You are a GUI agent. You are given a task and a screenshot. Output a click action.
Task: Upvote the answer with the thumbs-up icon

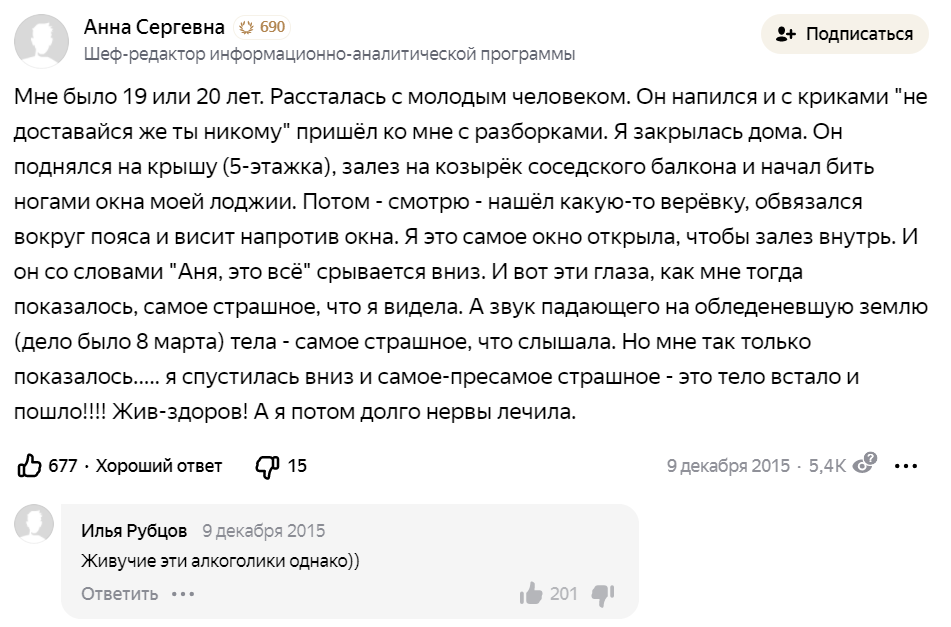pyautogui.click(x=28, y=464)
